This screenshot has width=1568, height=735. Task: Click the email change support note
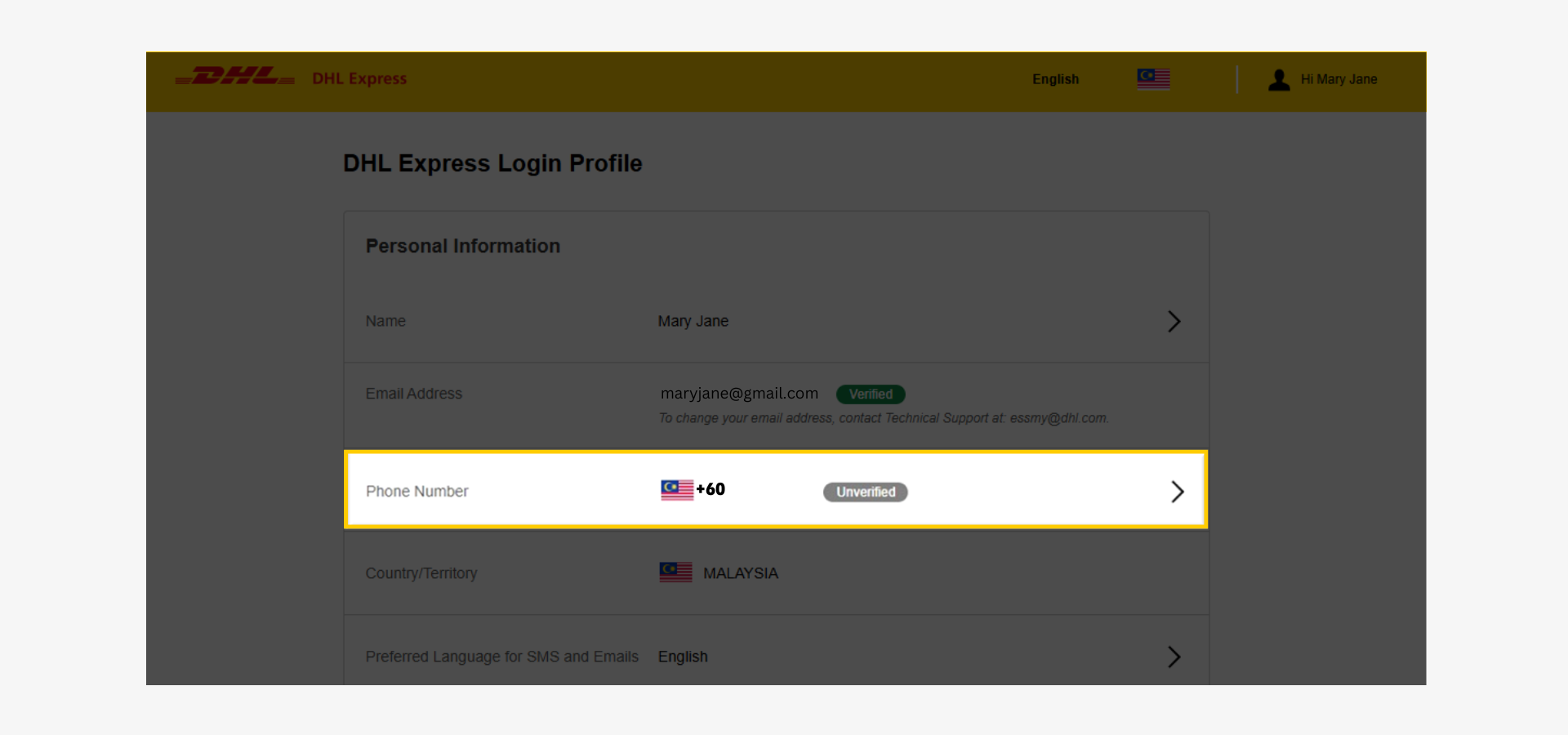coord(883,418)
